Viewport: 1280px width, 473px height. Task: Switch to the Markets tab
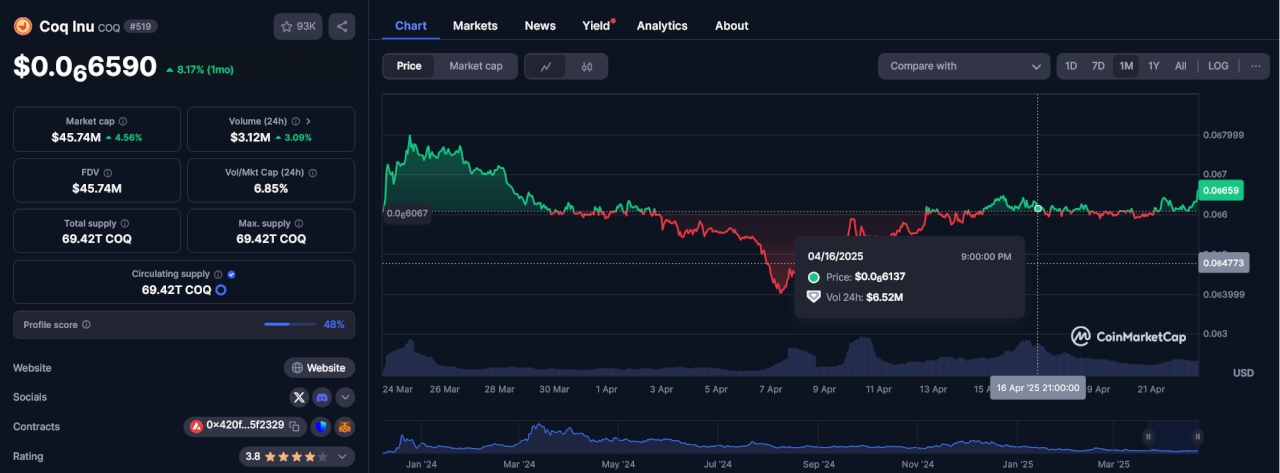pyautogui.click(x=475, y=26)
